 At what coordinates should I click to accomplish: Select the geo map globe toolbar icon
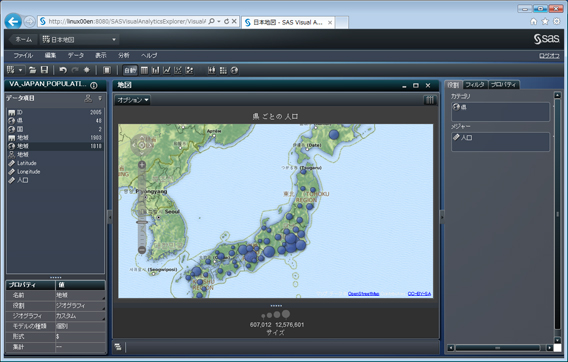pyautogui.click(x=234, y=70)
